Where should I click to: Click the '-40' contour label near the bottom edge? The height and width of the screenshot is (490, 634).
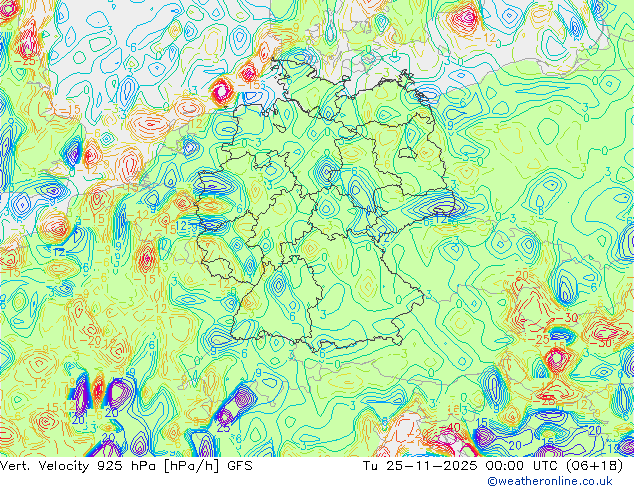coord(450,427)
